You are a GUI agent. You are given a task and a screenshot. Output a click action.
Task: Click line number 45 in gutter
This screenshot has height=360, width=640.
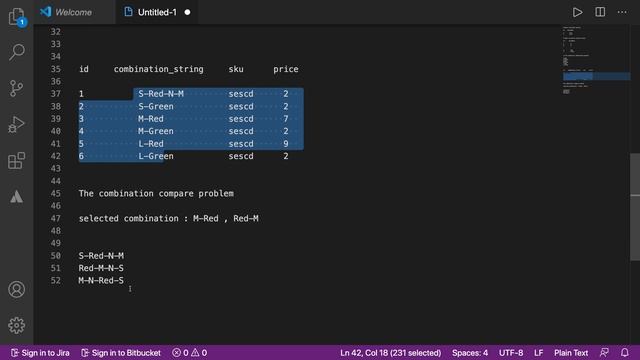pos(56,193)
